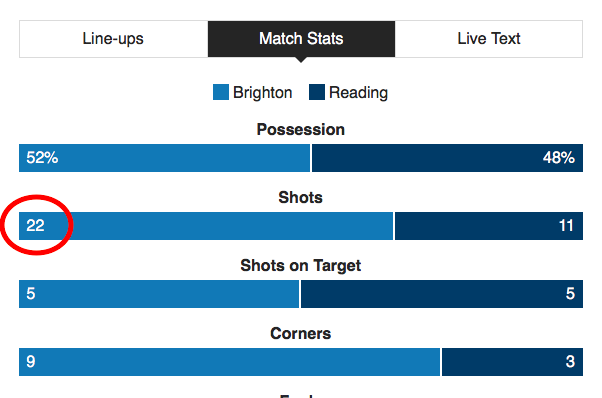Click Brighton's 52% possession bar
The width and height of the screenshot is (602, 398).
coord(164,158)
